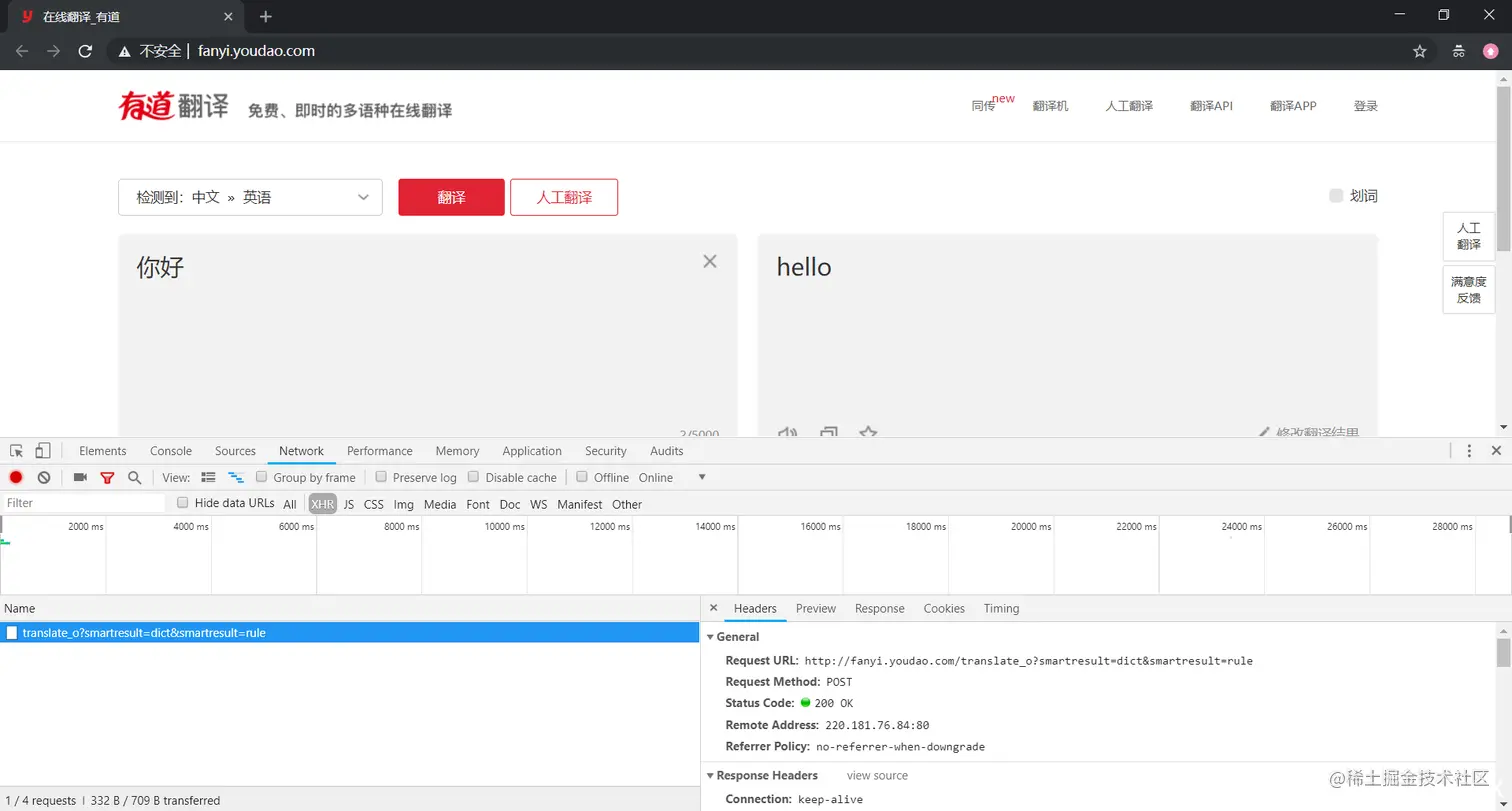
Task: Switch to the Elements tab
Action: (x=103, y=451)
